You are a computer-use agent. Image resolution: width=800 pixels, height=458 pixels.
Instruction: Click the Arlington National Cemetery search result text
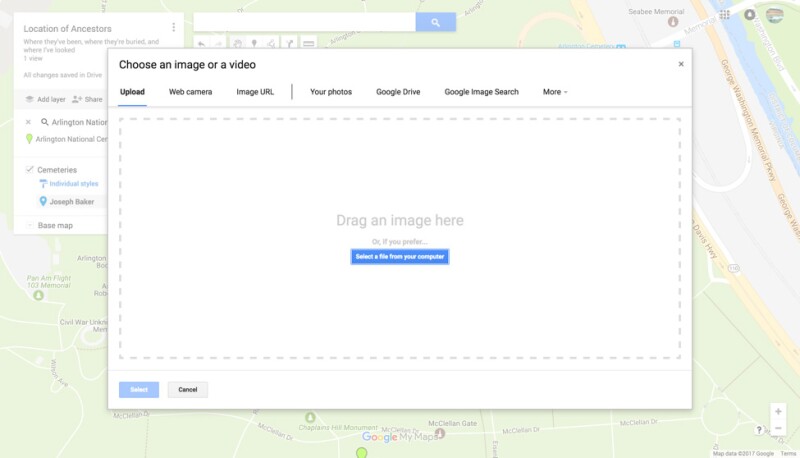pyautogui.click(x=71, y=139)
